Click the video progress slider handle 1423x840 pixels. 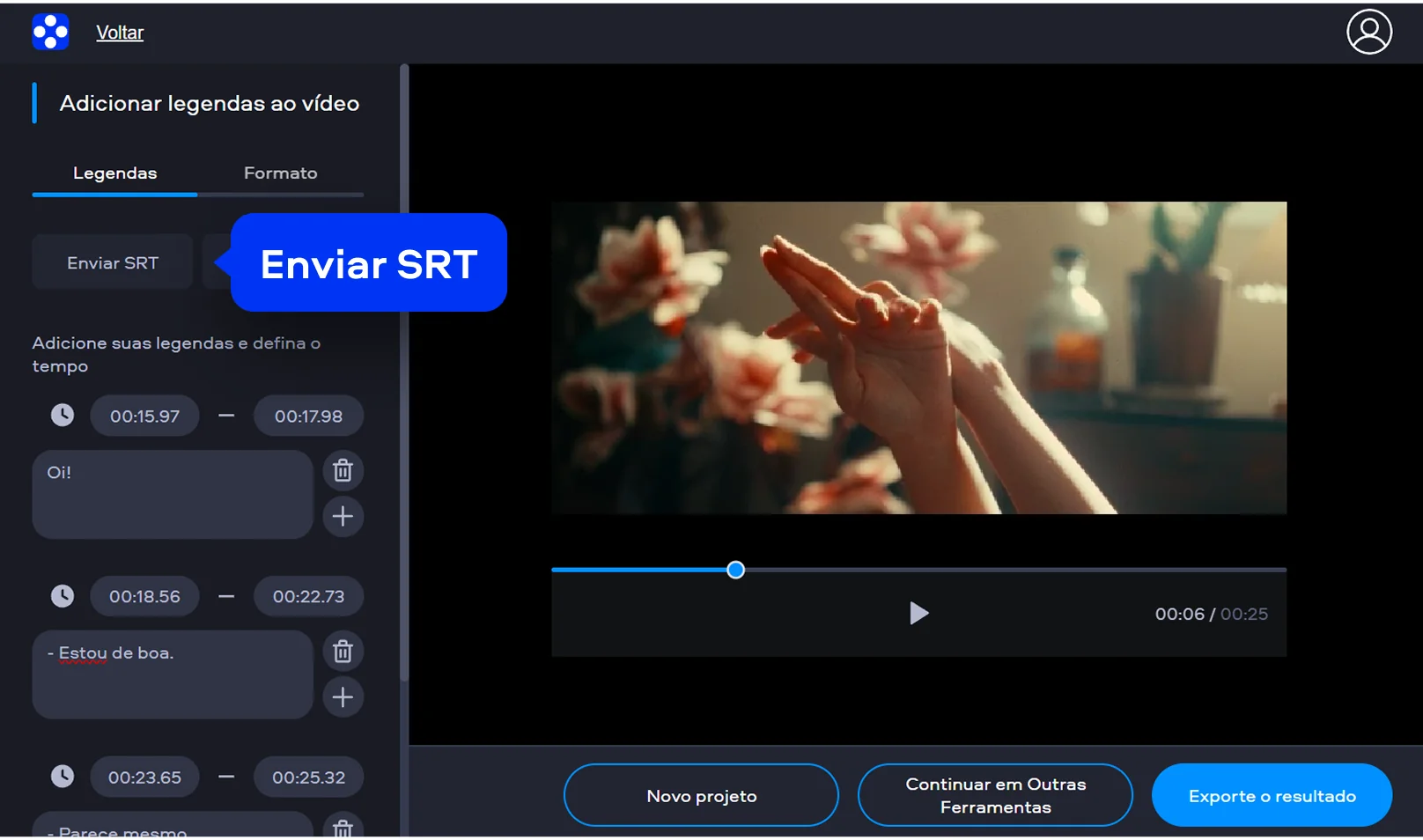[736, 570]
